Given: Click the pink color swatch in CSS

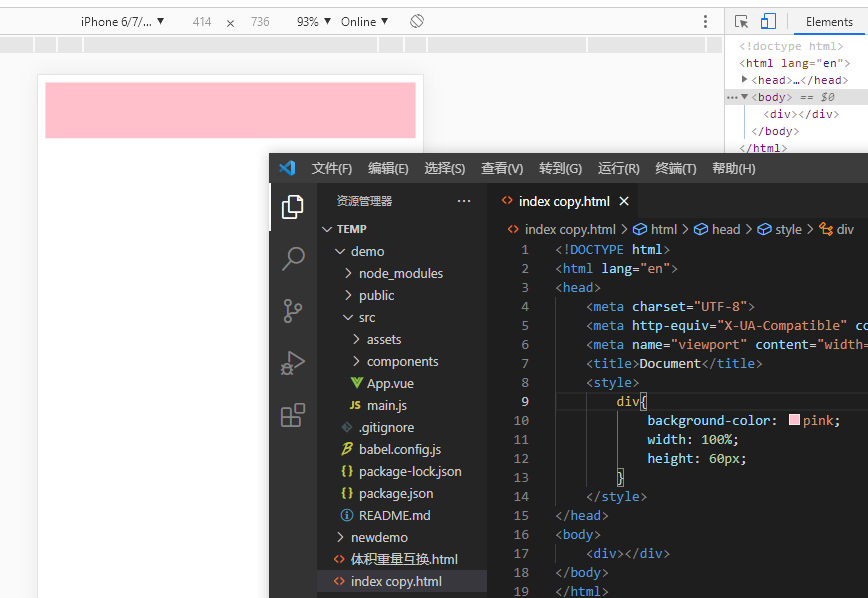Looking at the screenshot, I should click(x=794, y=420).
